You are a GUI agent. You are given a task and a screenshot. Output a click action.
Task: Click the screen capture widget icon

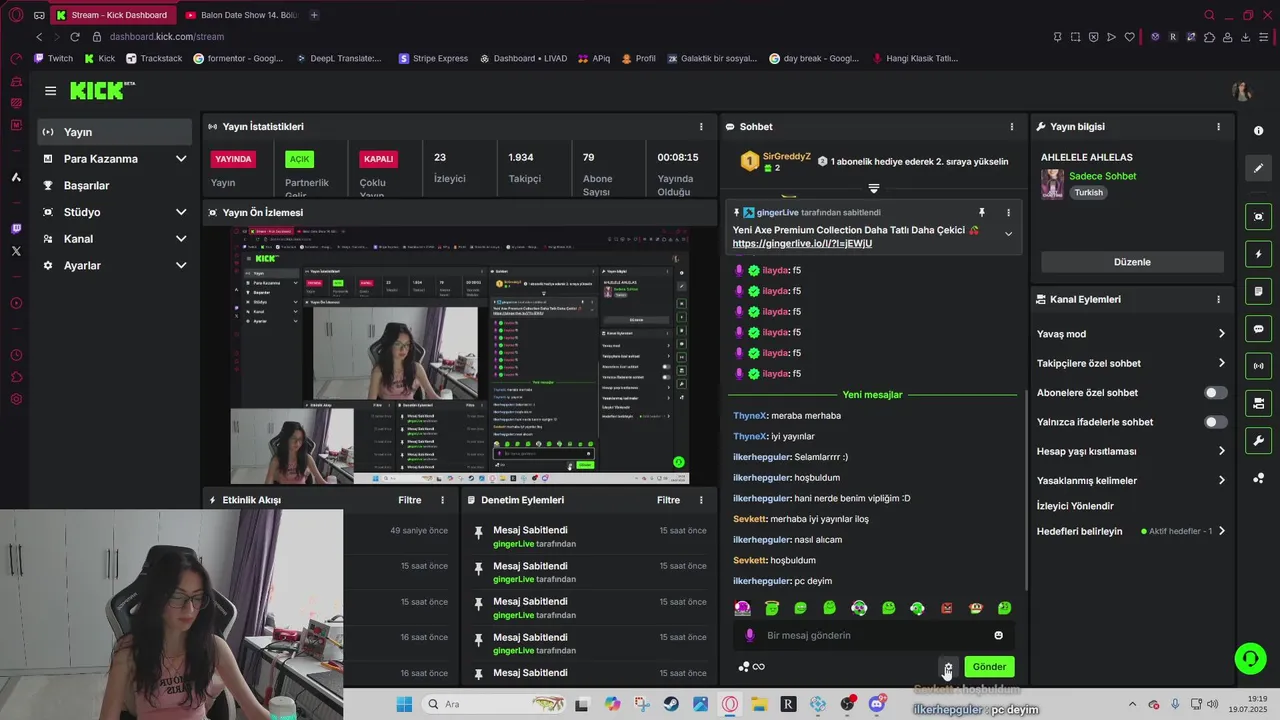(1258, 216)
